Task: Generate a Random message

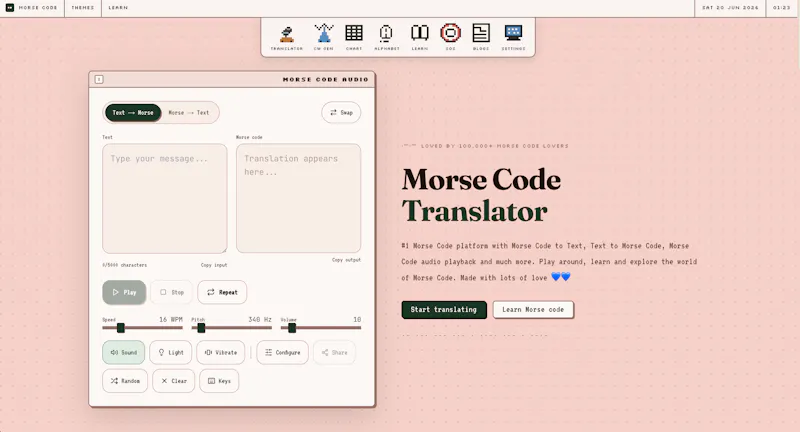Action: [x=125, y=381]
